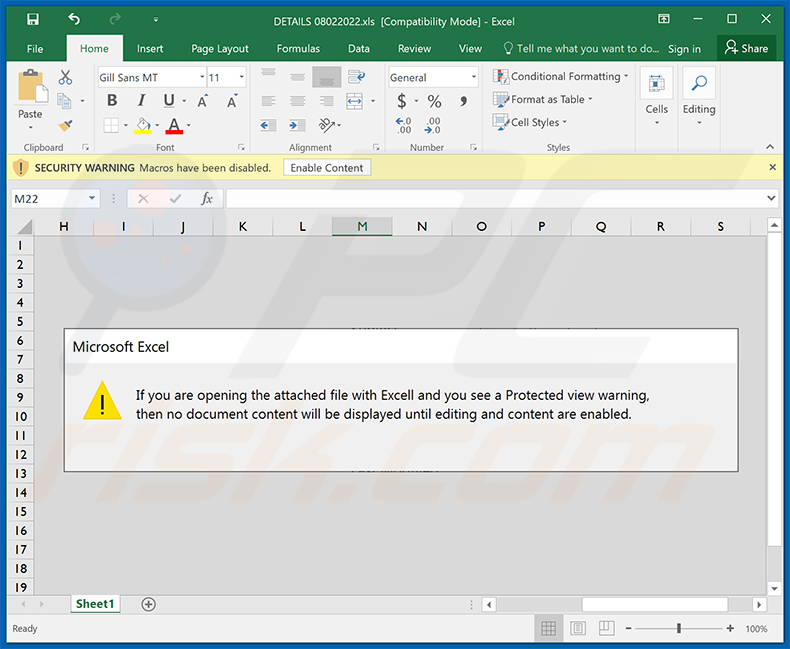
Task: Expand the General number format dropdown
Action: click(x=474, y=77)
